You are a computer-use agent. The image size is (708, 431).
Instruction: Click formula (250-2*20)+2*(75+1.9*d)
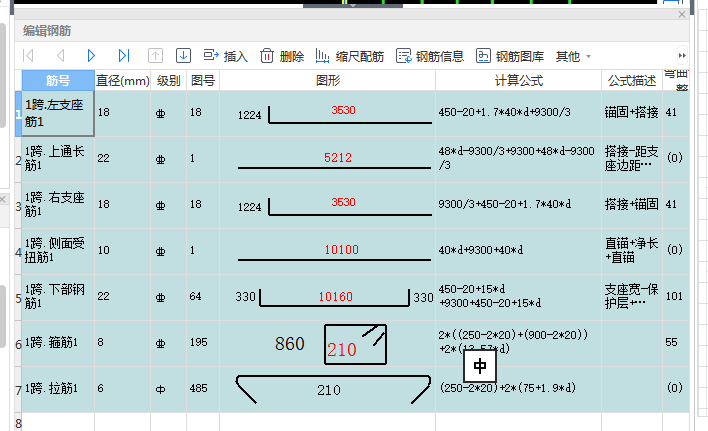[x=508, y=388]
